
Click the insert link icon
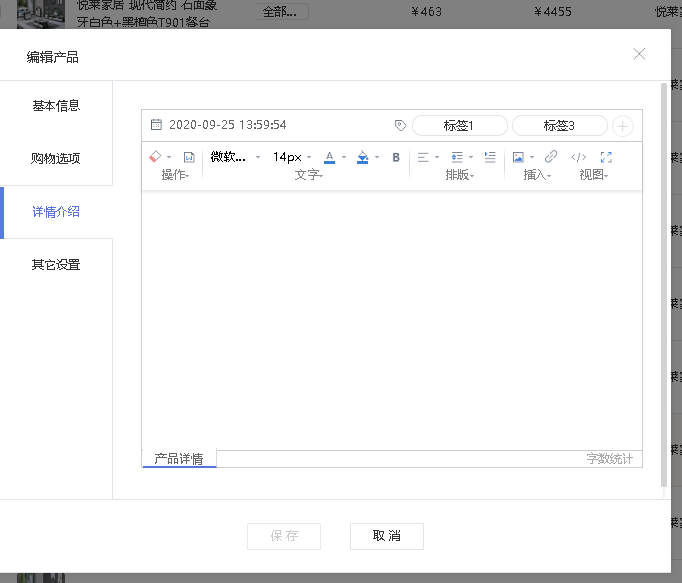click(x=551, y=157)
